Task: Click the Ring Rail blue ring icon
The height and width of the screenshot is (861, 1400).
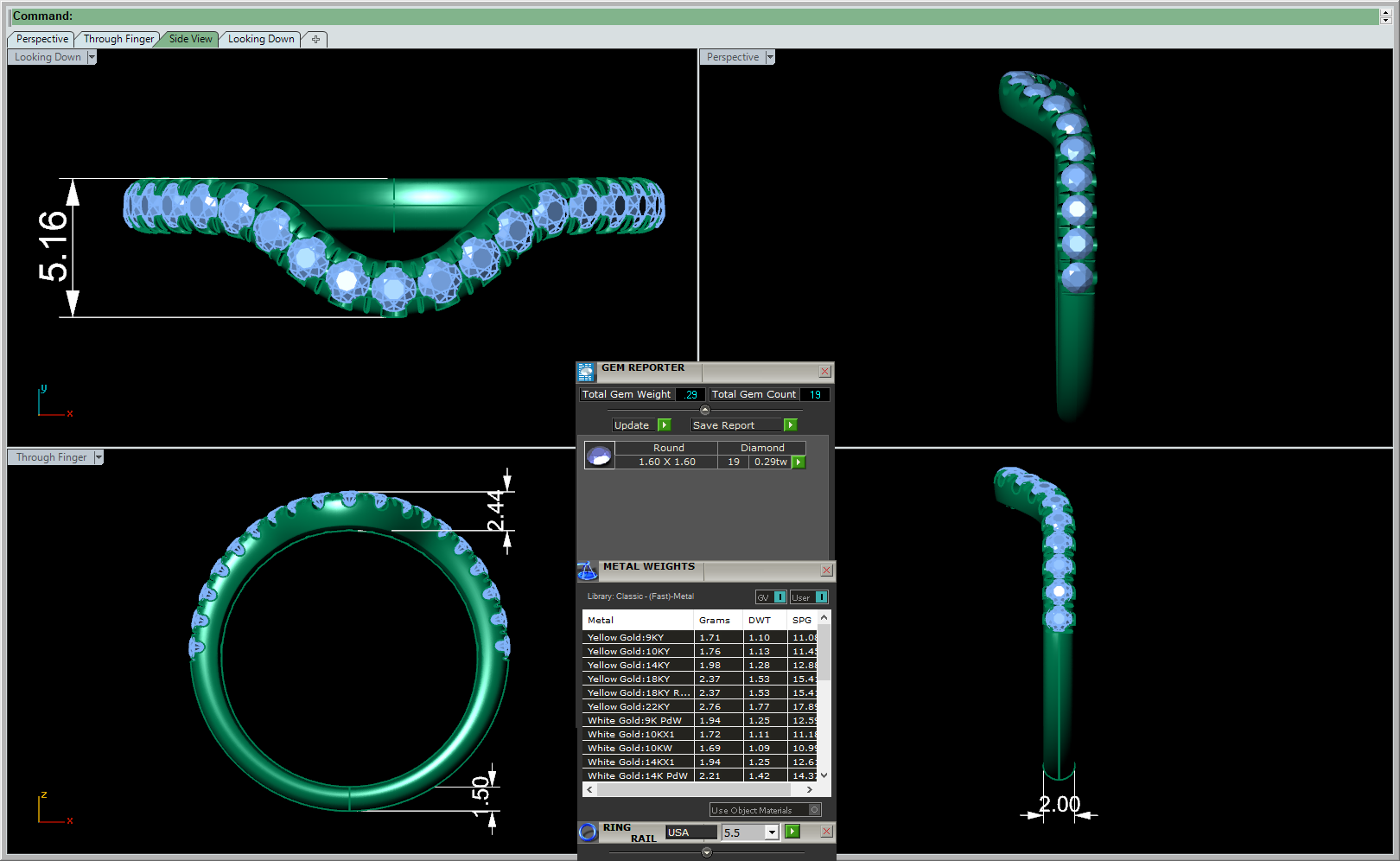Action: (588, 832)
